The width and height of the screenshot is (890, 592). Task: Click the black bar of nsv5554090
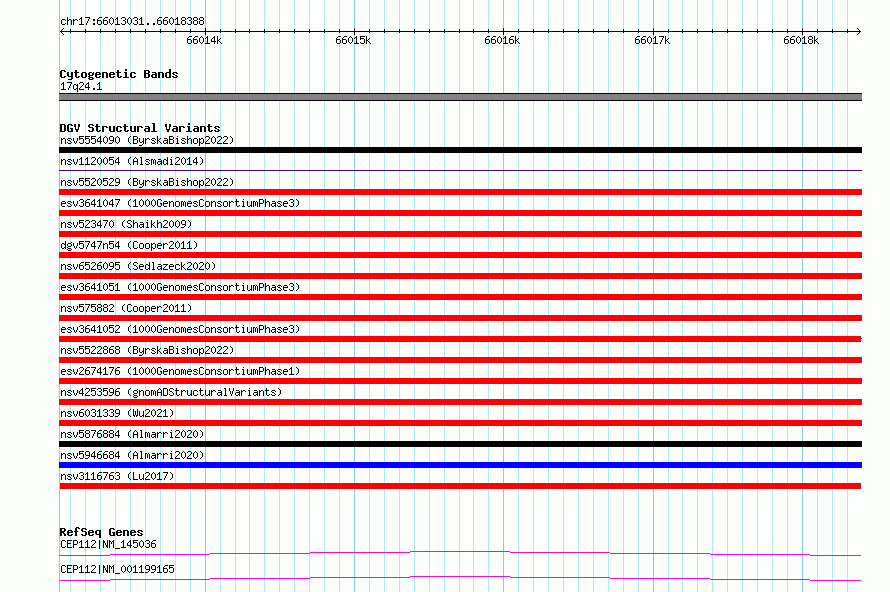[x=460, y=150]
